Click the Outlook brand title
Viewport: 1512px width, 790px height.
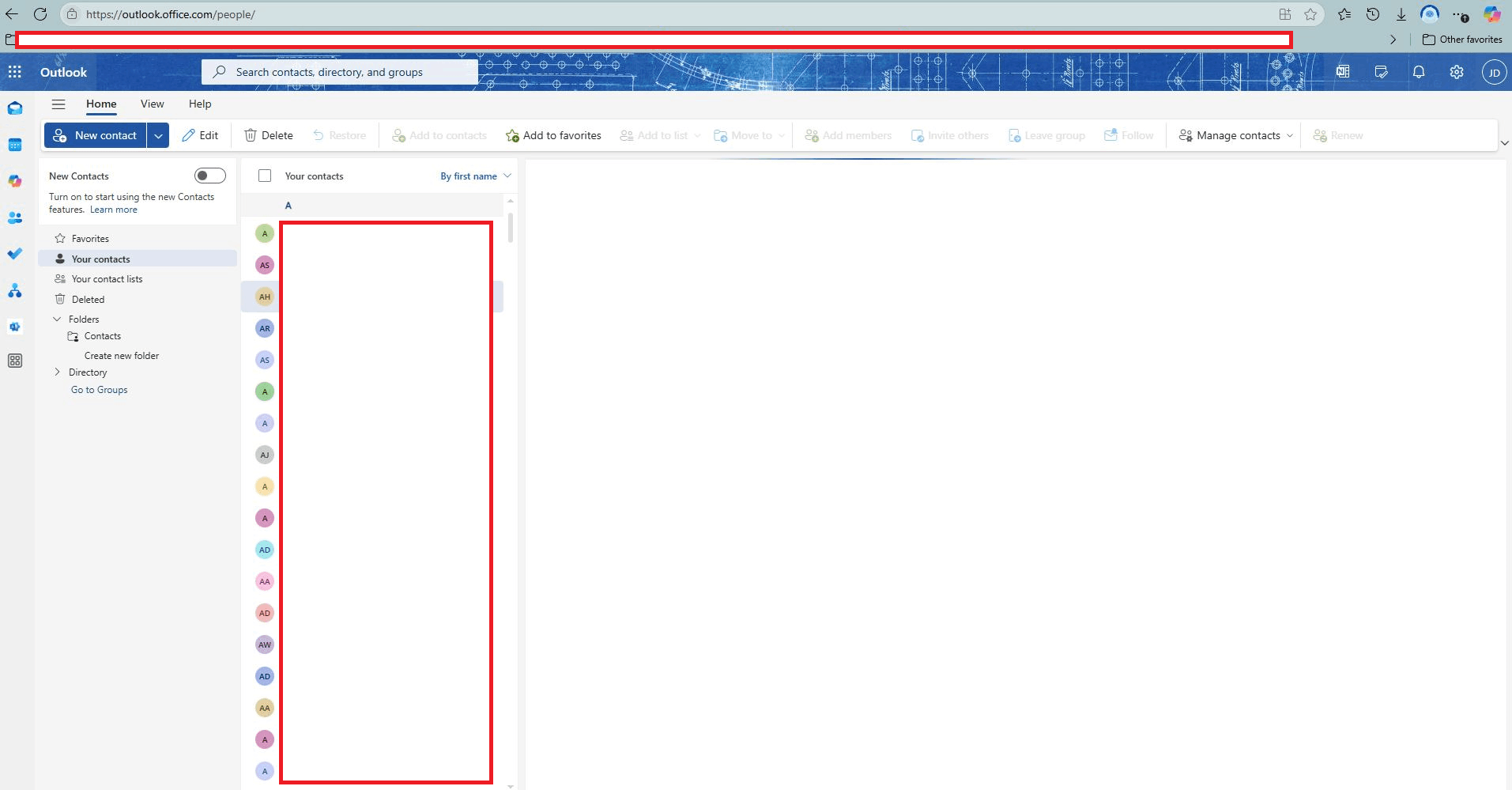64,72
